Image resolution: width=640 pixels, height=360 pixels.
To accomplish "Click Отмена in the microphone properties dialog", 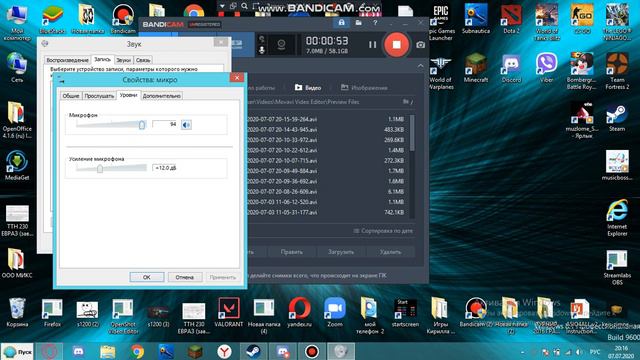I will click(184, 277).
